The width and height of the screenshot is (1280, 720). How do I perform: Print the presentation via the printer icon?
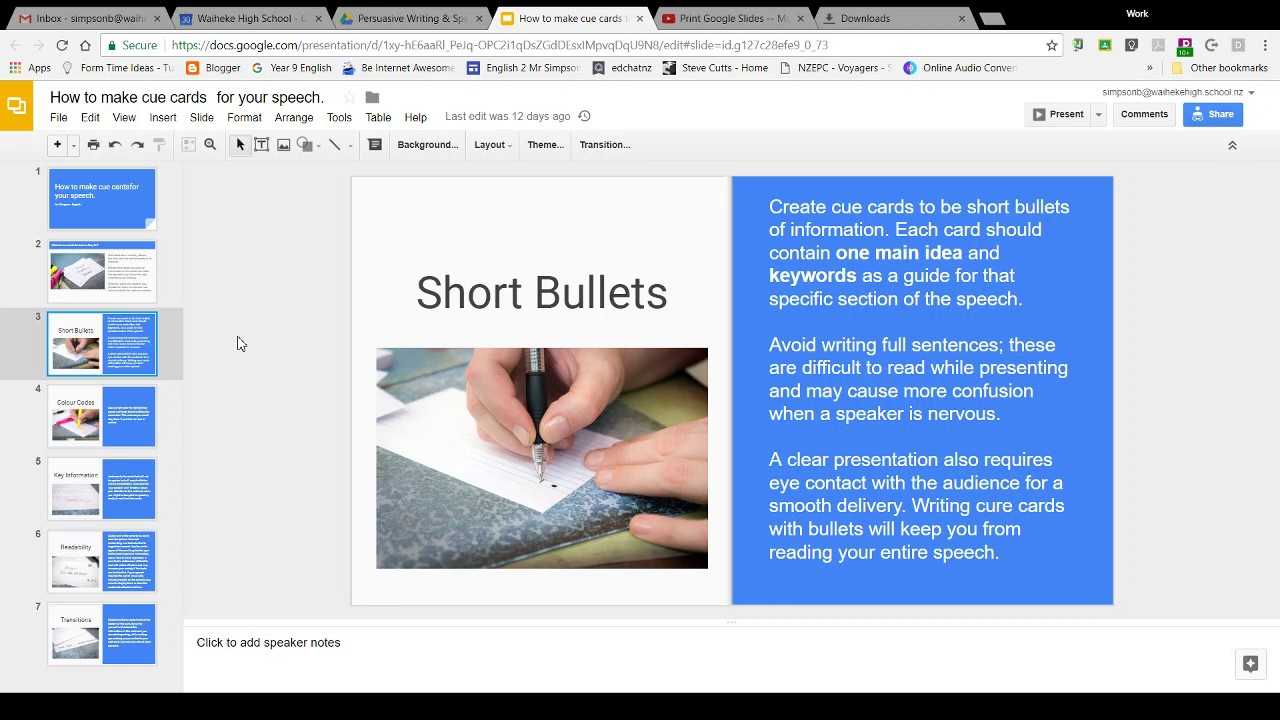[93, 144]
